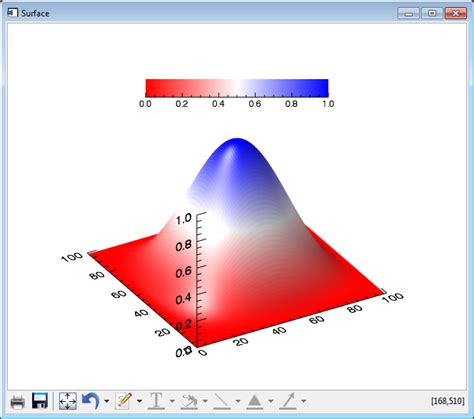Open the arrow annotation tool dropdown
This screenshot has width=474, height=419.
303,401
